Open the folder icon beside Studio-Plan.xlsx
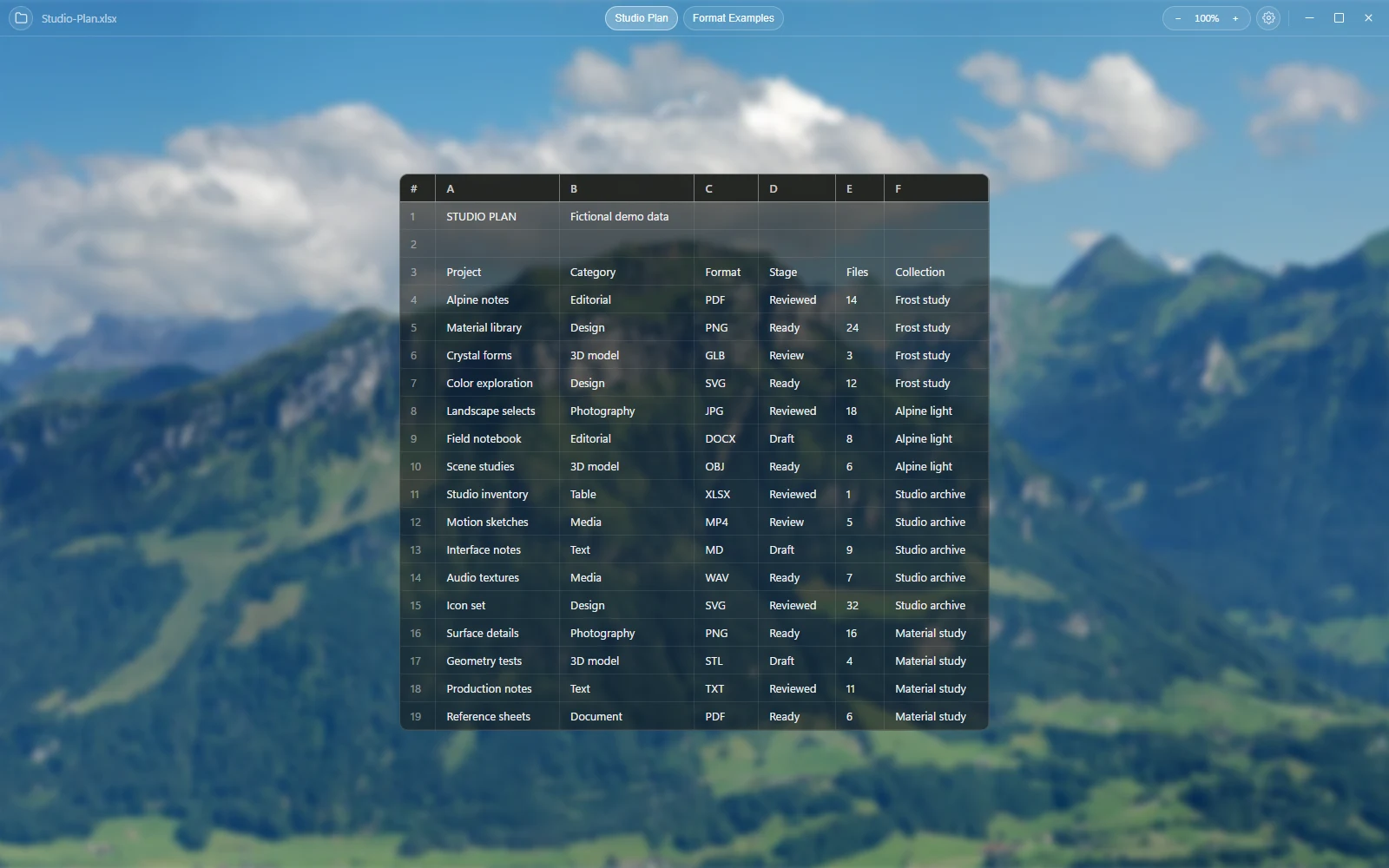This screenshot has width=1389, height=868. pos(22,18)
